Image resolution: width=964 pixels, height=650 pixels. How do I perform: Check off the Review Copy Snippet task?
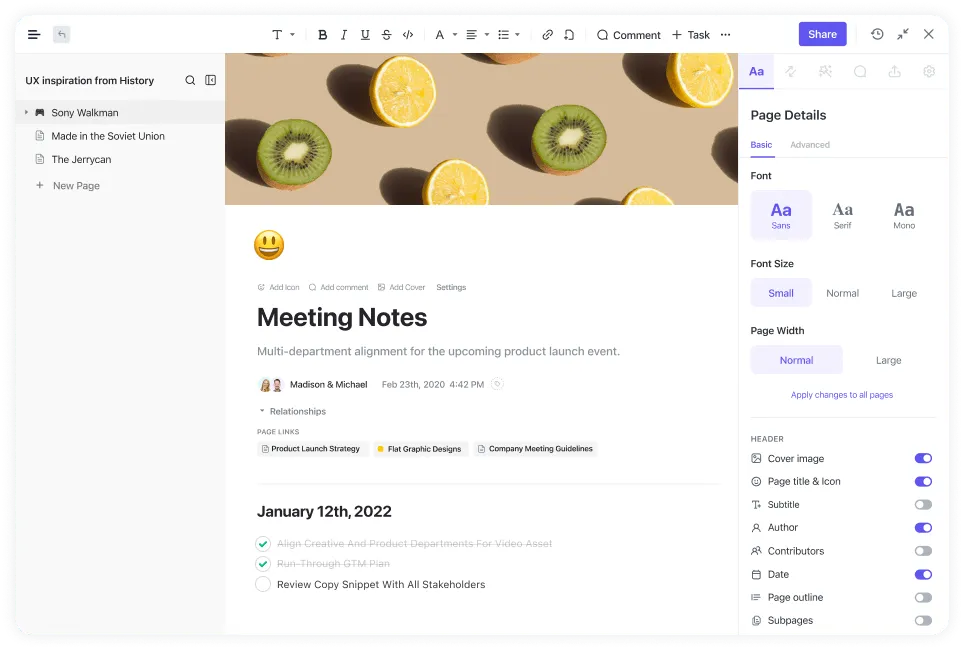(263, 584)
